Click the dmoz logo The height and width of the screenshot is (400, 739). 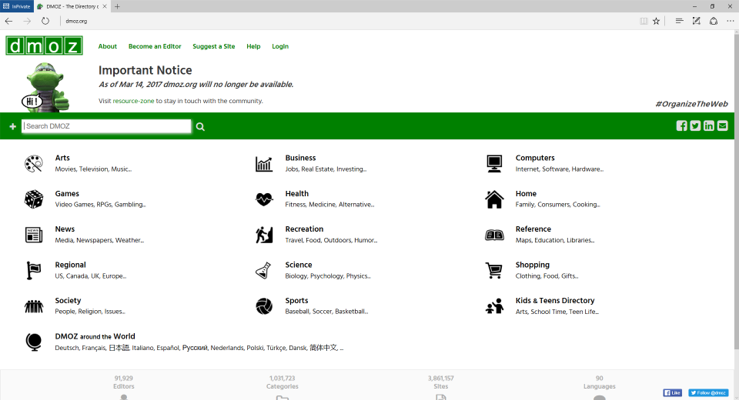44,46
